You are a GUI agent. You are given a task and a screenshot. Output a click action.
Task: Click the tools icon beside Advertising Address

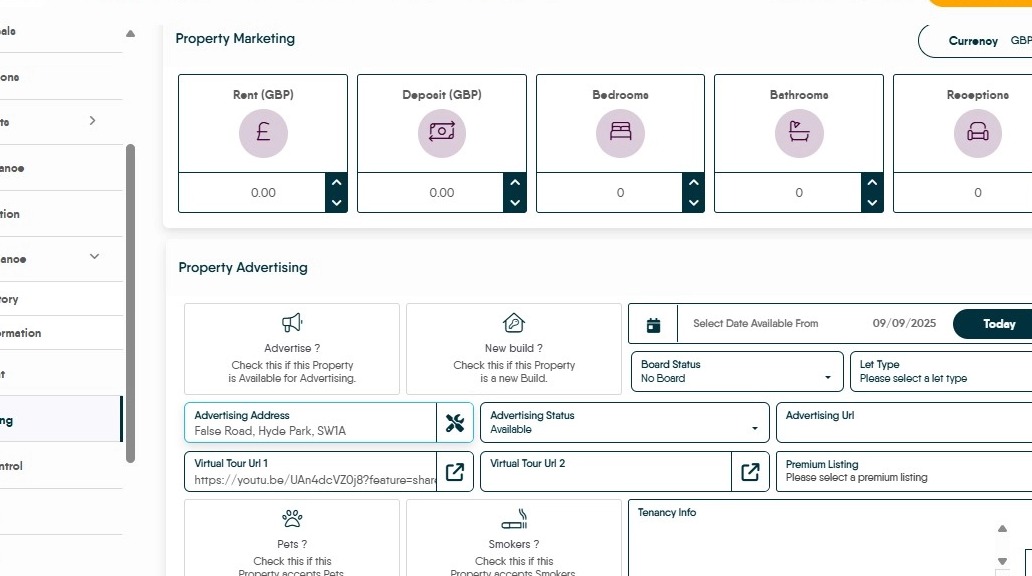(455, 423)
